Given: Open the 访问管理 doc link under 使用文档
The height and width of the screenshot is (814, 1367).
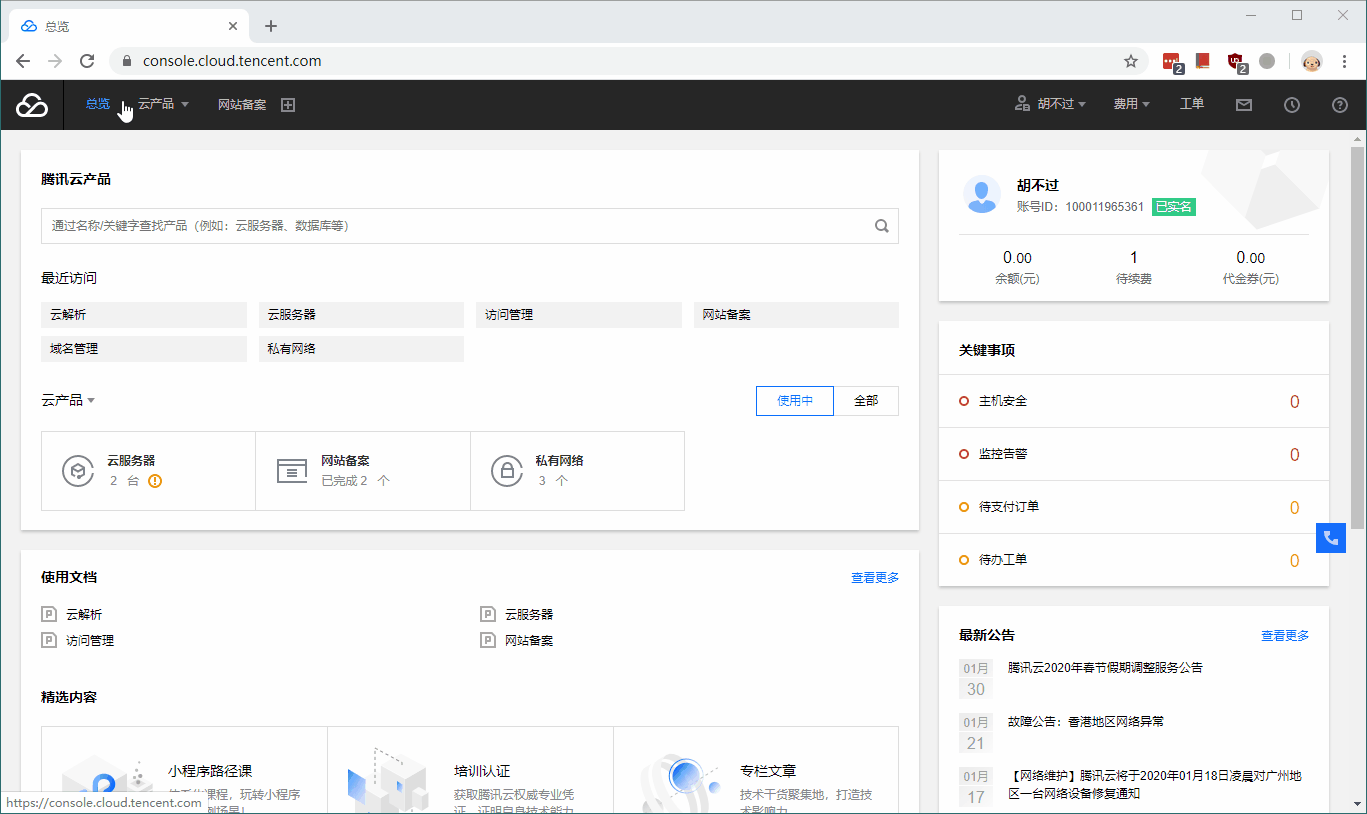Looking at the screenshot, I should [x=90, y=641].
